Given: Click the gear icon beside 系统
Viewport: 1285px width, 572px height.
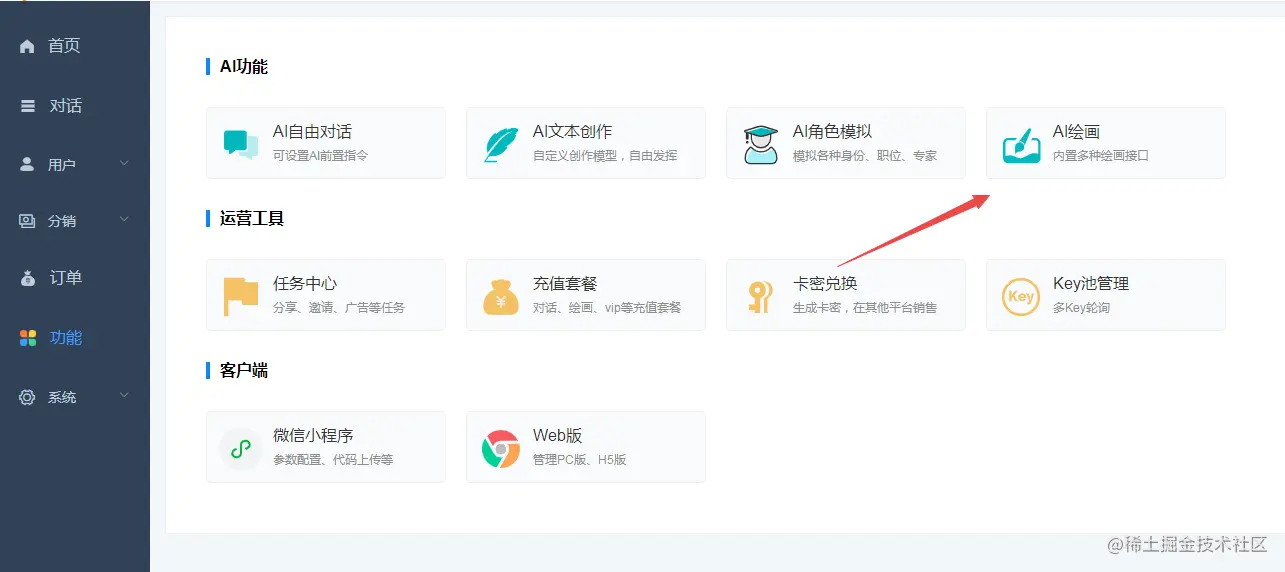Looking at the screenshot, I should [27, 397].
